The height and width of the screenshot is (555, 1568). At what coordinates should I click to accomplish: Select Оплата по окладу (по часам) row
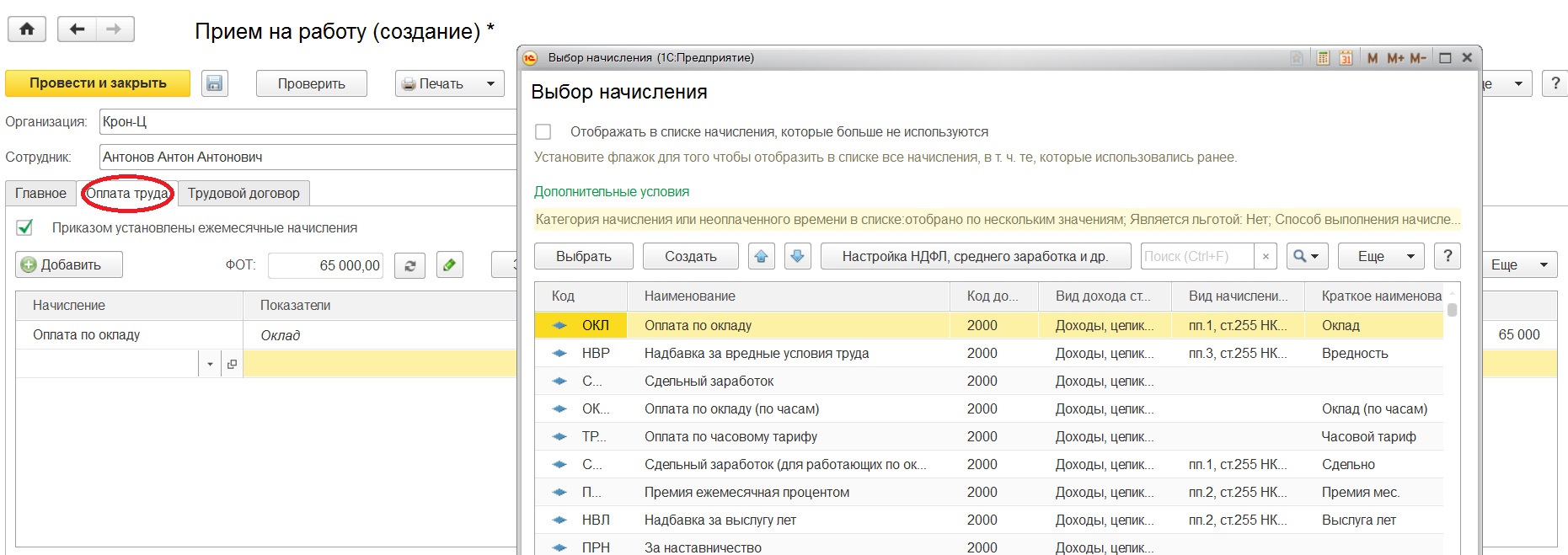pos(989,408)
